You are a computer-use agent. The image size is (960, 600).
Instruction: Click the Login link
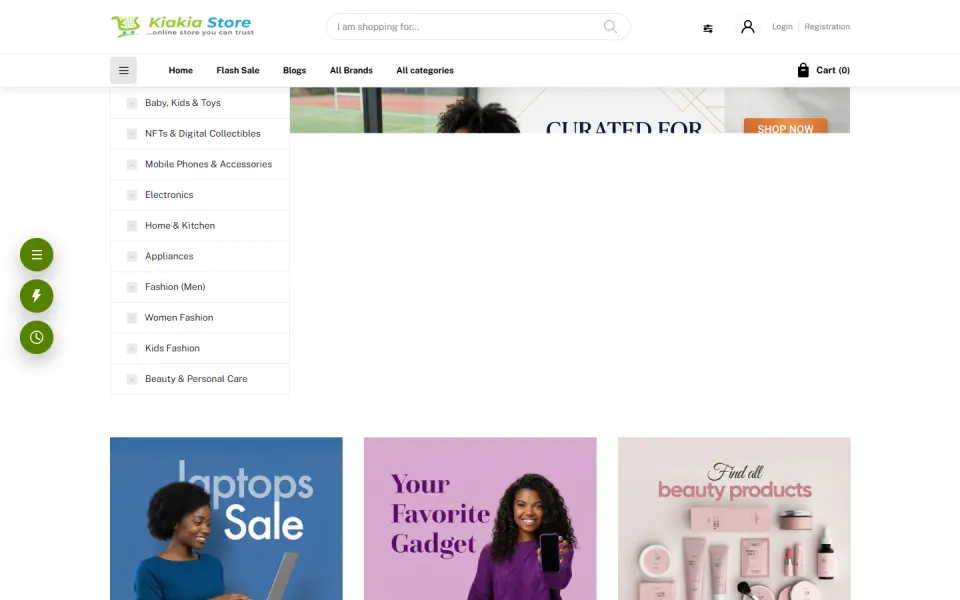coord(782,26)
